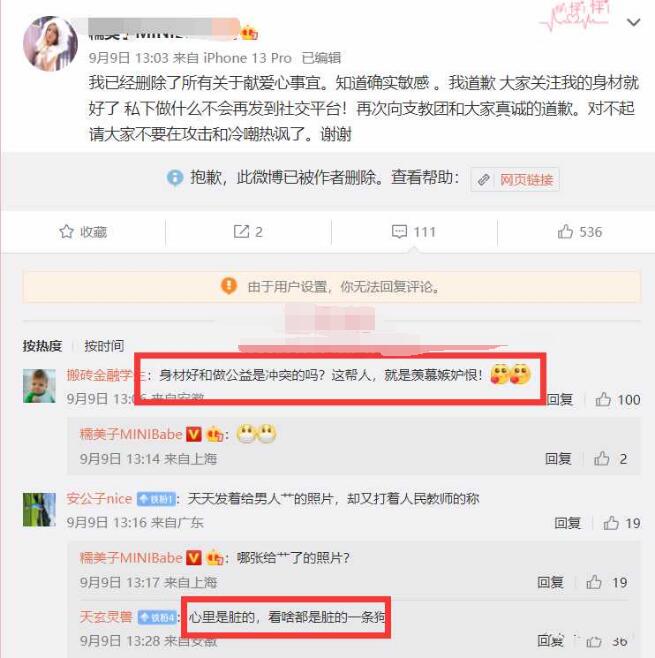Reply to the 搬砖金融学 comment

point(560,400)
